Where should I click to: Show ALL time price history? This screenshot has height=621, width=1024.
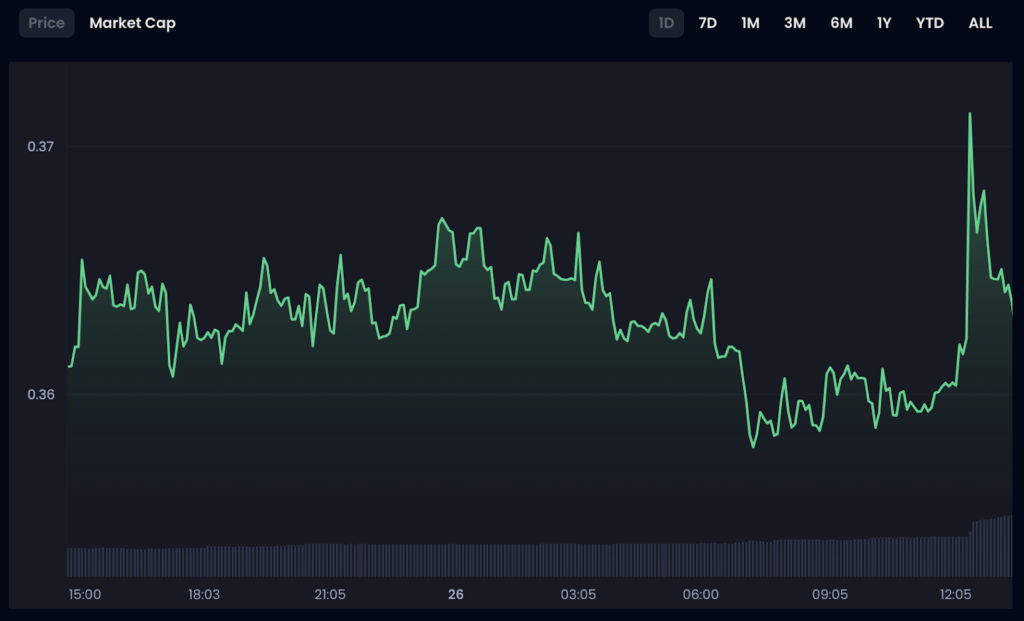tap(980, 23)
